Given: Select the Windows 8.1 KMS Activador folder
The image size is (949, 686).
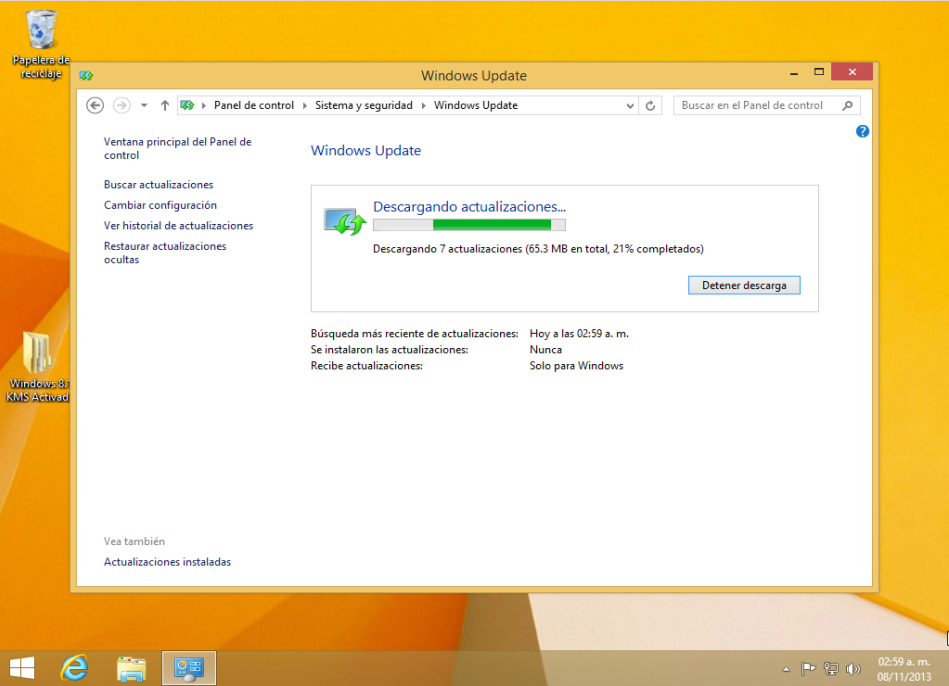Looking at the screenshot, I should (x=38, y=367).
